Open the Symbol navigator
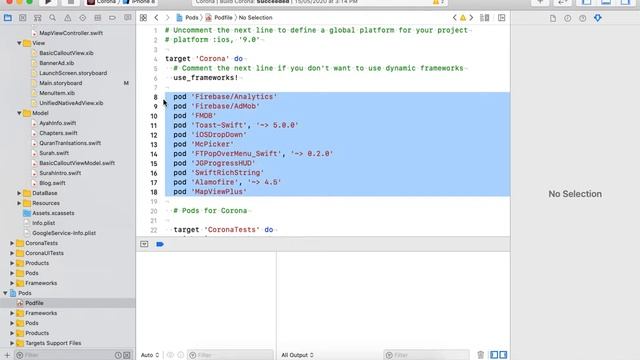The height and width of the screenshot is (360, 640). tap(38, 18)
